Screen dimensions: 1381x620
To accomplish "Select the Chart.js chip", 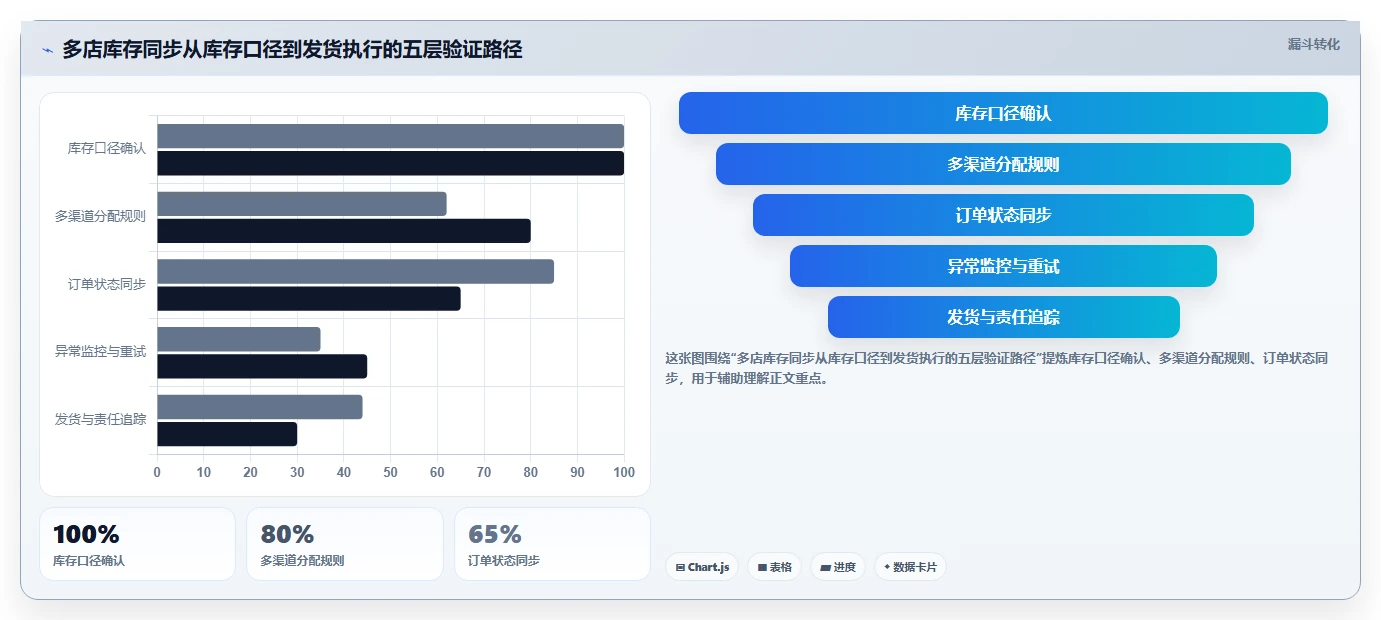I will pos(702,567).
